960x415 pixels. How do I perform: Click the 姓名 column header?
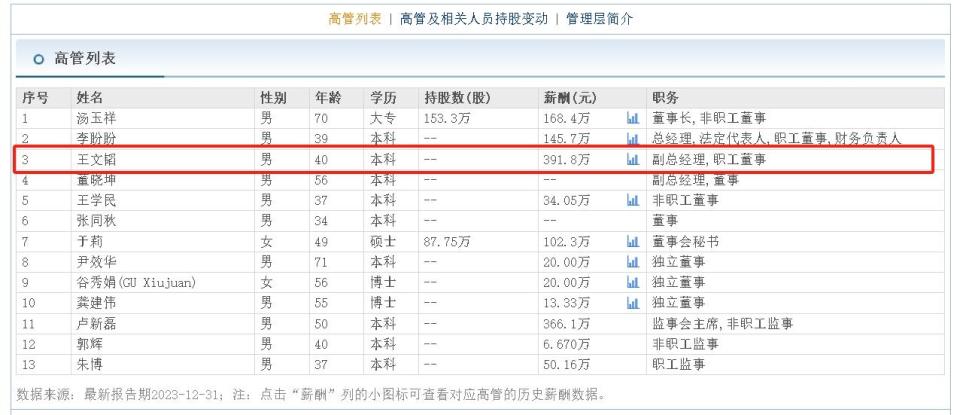pyautogui.click(x=89, y=98)
